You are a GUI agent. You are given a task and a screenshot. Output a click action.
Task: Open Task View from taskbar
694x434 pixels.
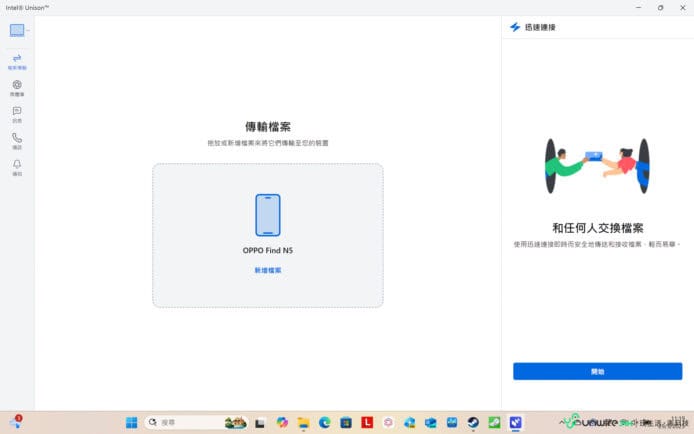(260, 423)
